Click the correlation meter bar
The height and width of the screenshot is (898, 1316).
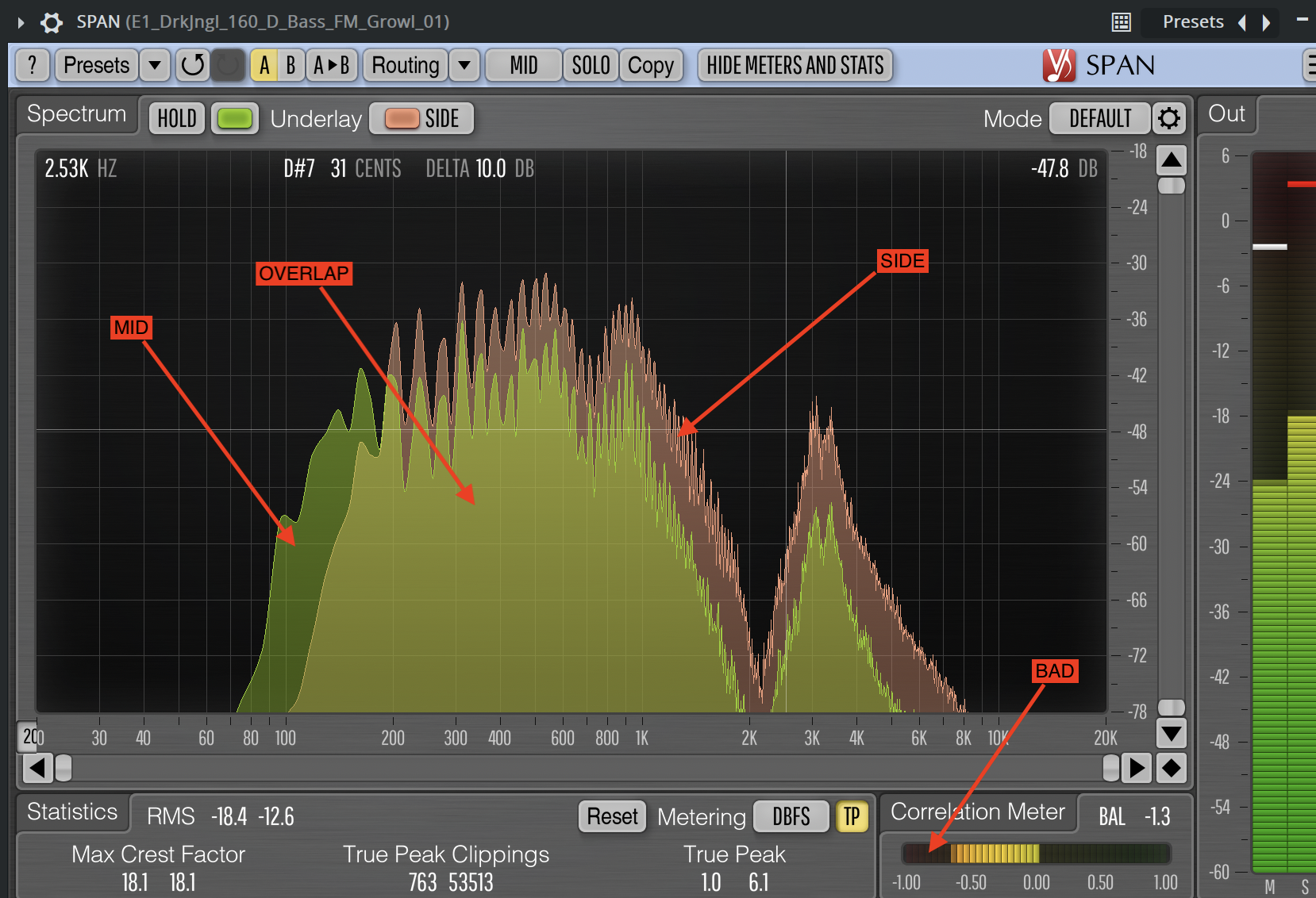point(1036,854)
